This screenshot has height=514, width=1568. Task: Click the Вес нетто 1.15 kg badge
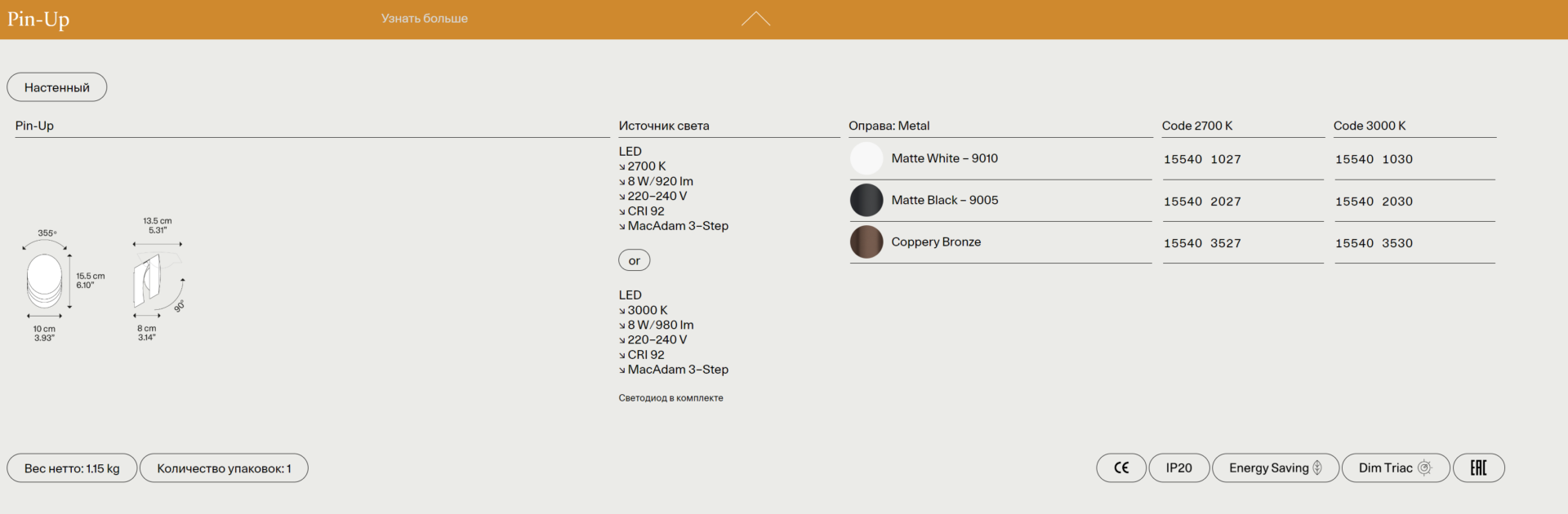[x=72, y=468]
